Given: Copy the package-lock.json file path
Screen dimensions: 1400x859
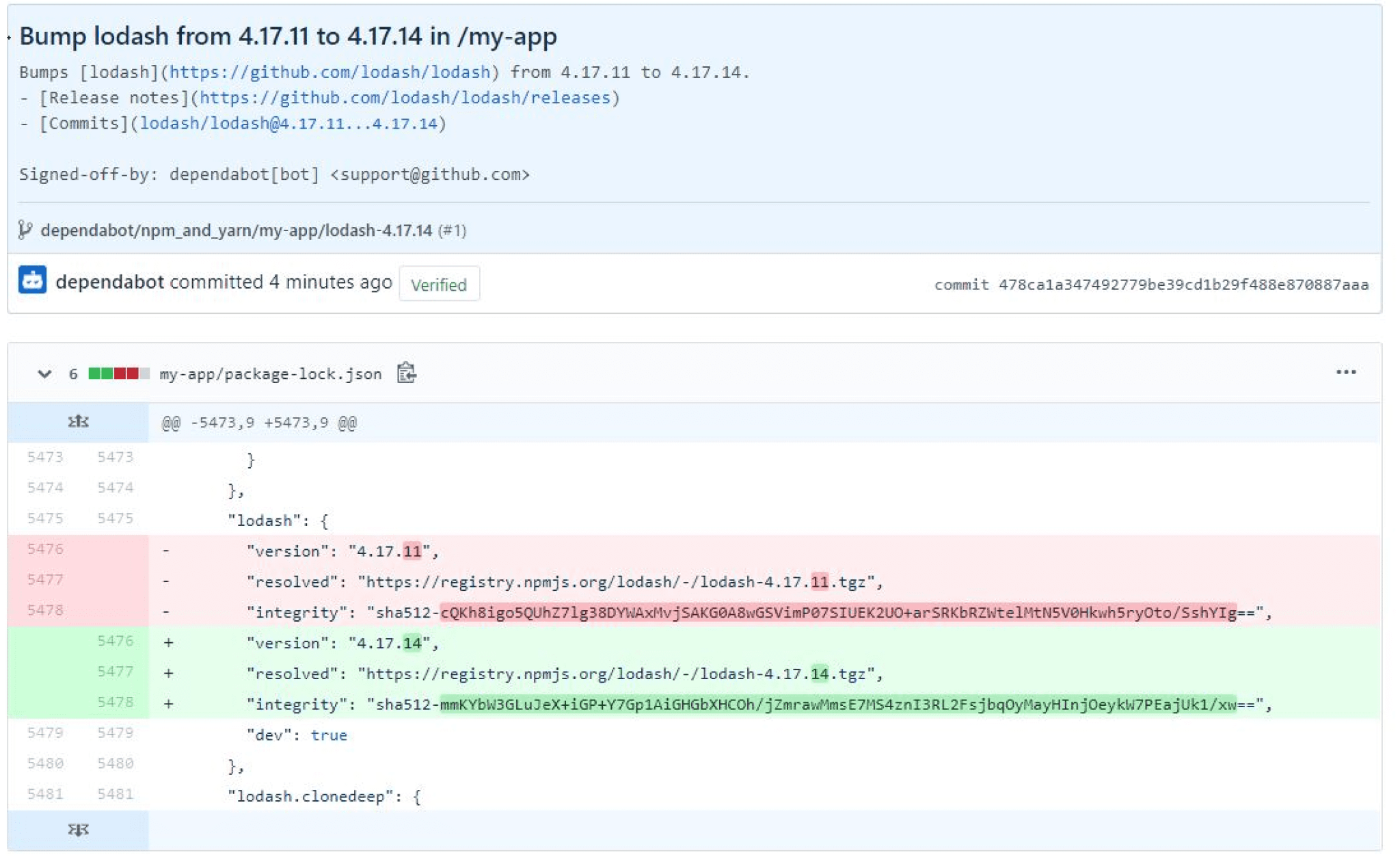Looking at the screenshot, I should pyautogui.click(x=407, y=373).
